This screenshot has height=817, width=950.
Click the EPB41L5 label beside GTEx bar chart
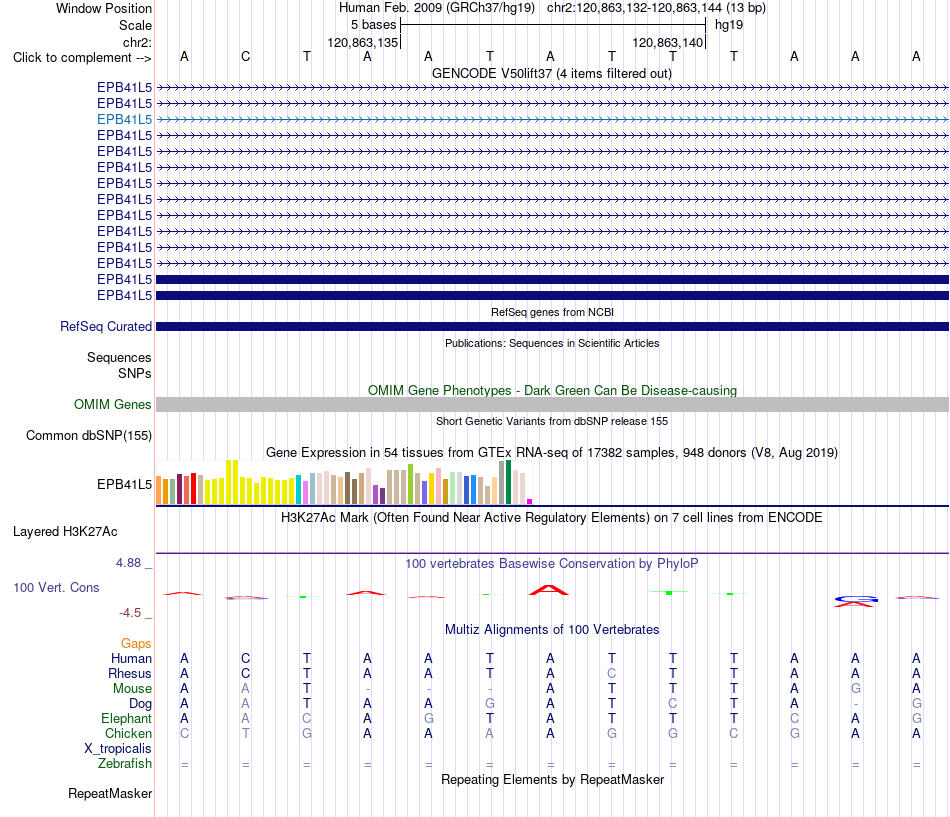point(124,484)
